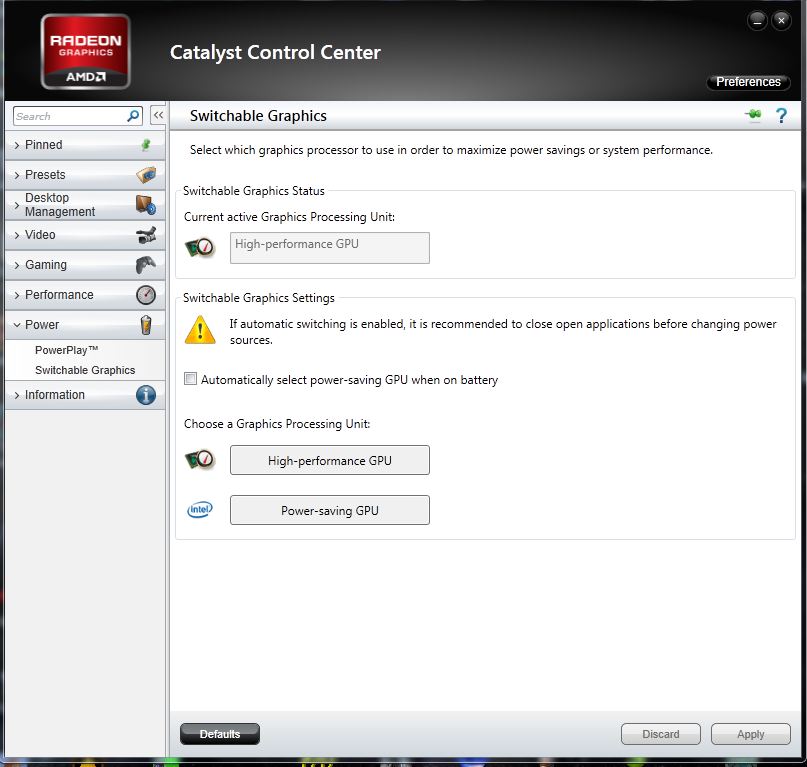This screenshot has height=767, width=807.
Task: Collapse the Power section
Action: tap(85, 325)
